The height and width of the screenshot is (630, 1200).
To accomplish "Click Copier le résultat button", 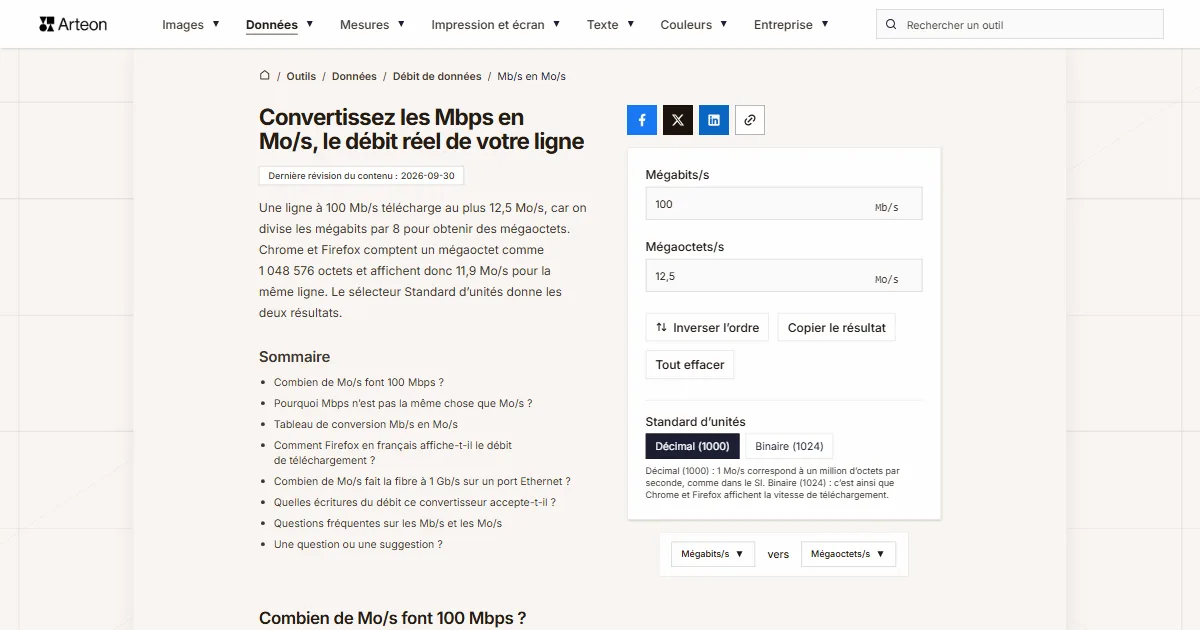I will coord(837,328).
